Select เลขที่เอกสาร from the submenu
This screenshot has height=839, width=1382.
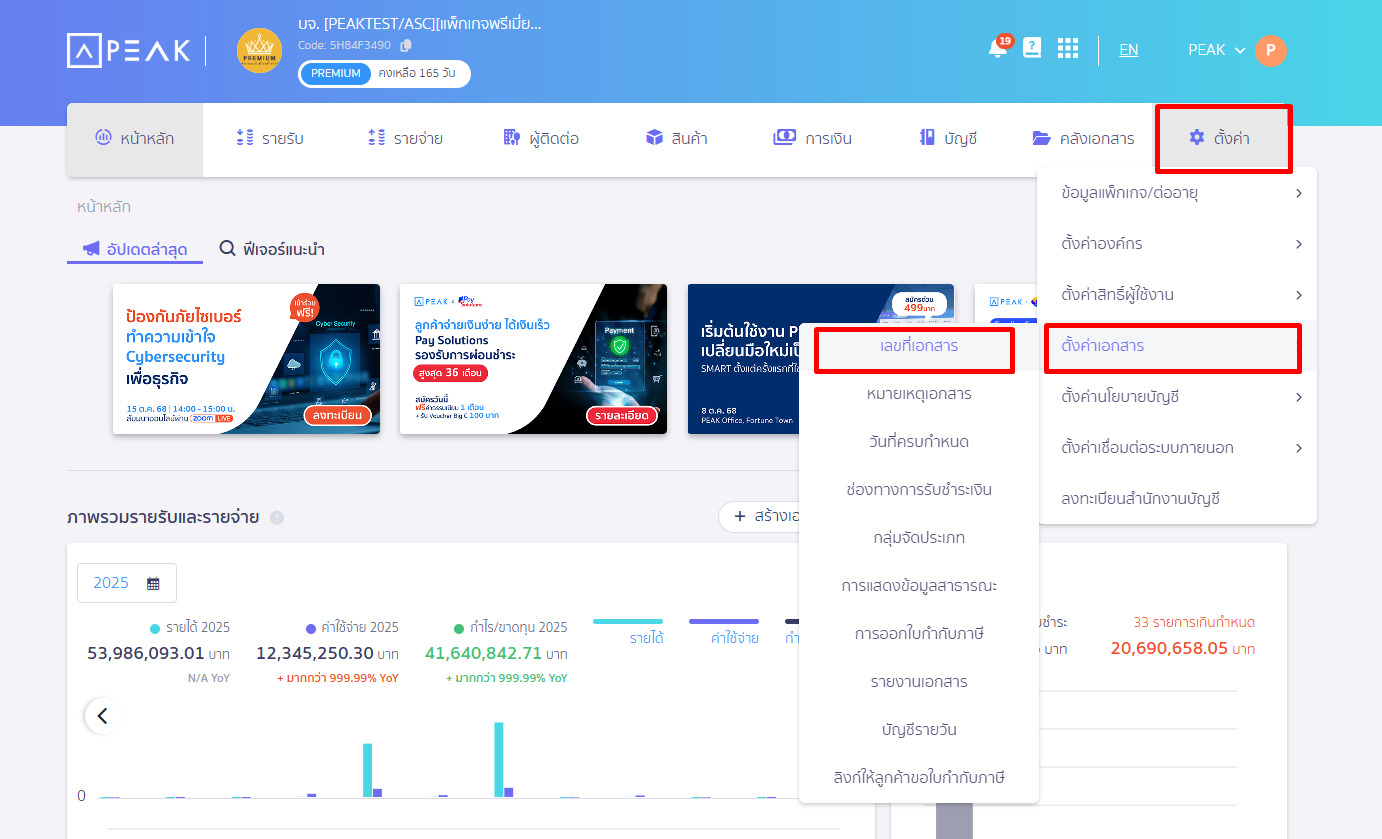pos(912,346)
